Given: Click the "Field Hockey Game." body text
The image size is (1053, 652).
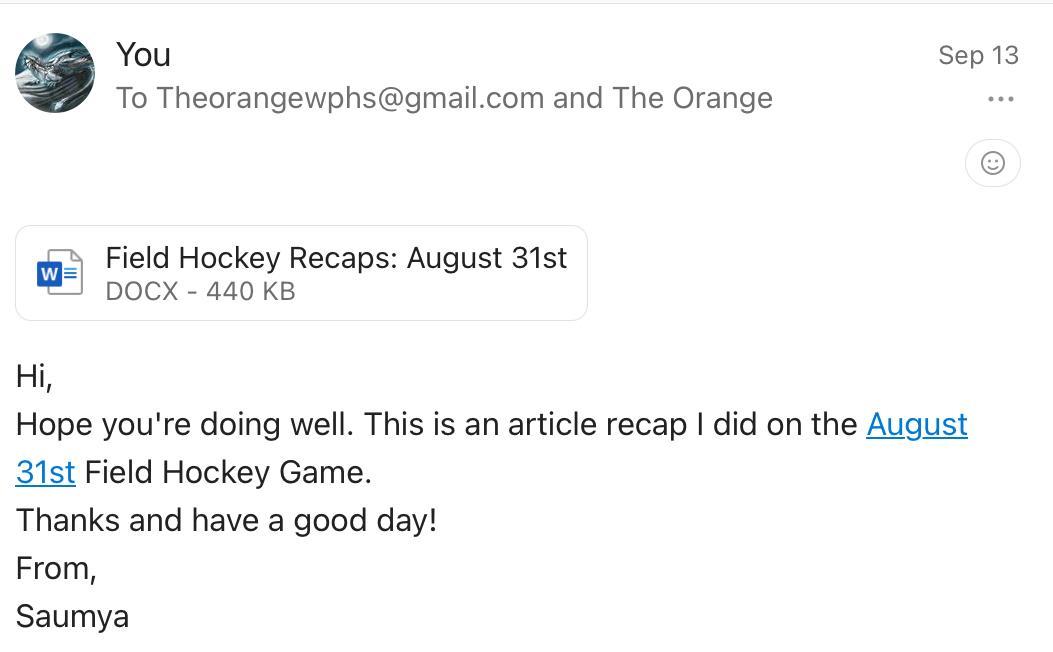Looking at the screenshot, I should [x=228, y=472].
